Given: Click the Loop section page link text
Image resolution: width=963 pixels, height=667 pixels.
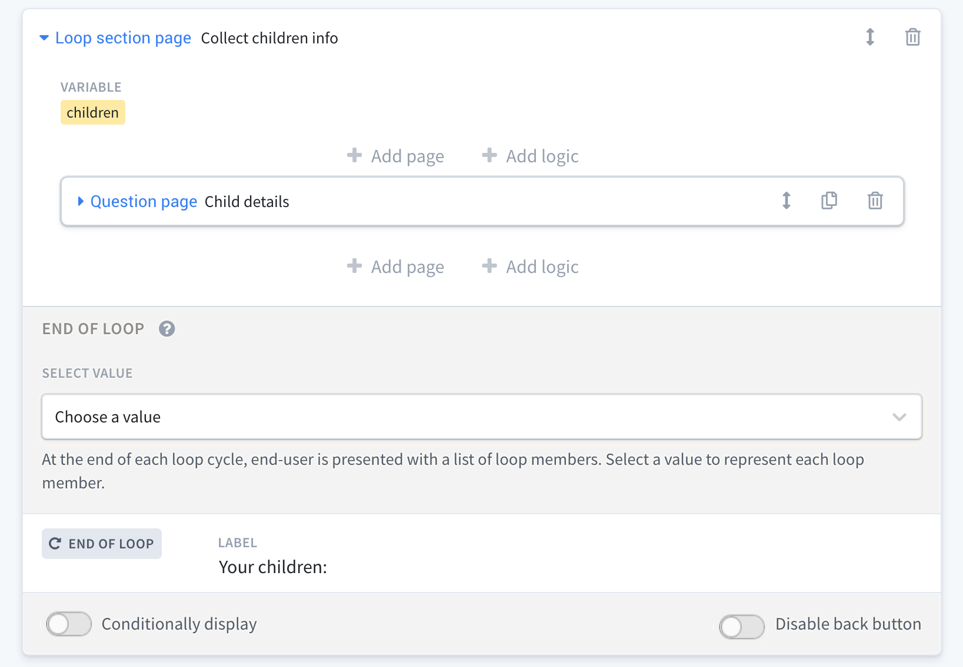Looking at the screenshot, I should coord(123,38).
